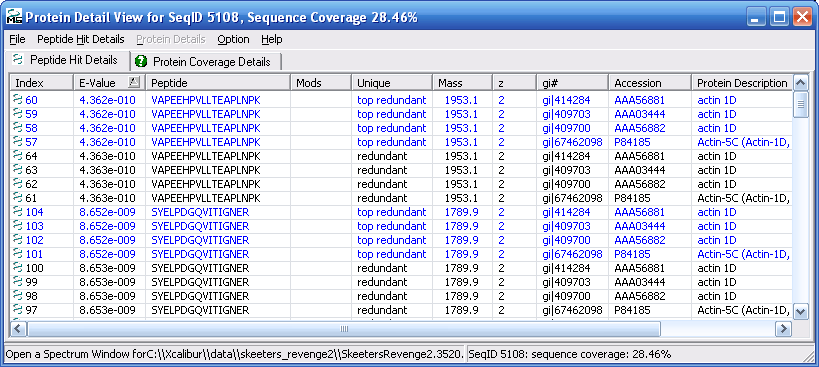819x367 pixels.
Task: Select mass 1953.1 in row 58
Action: (462, 128)
